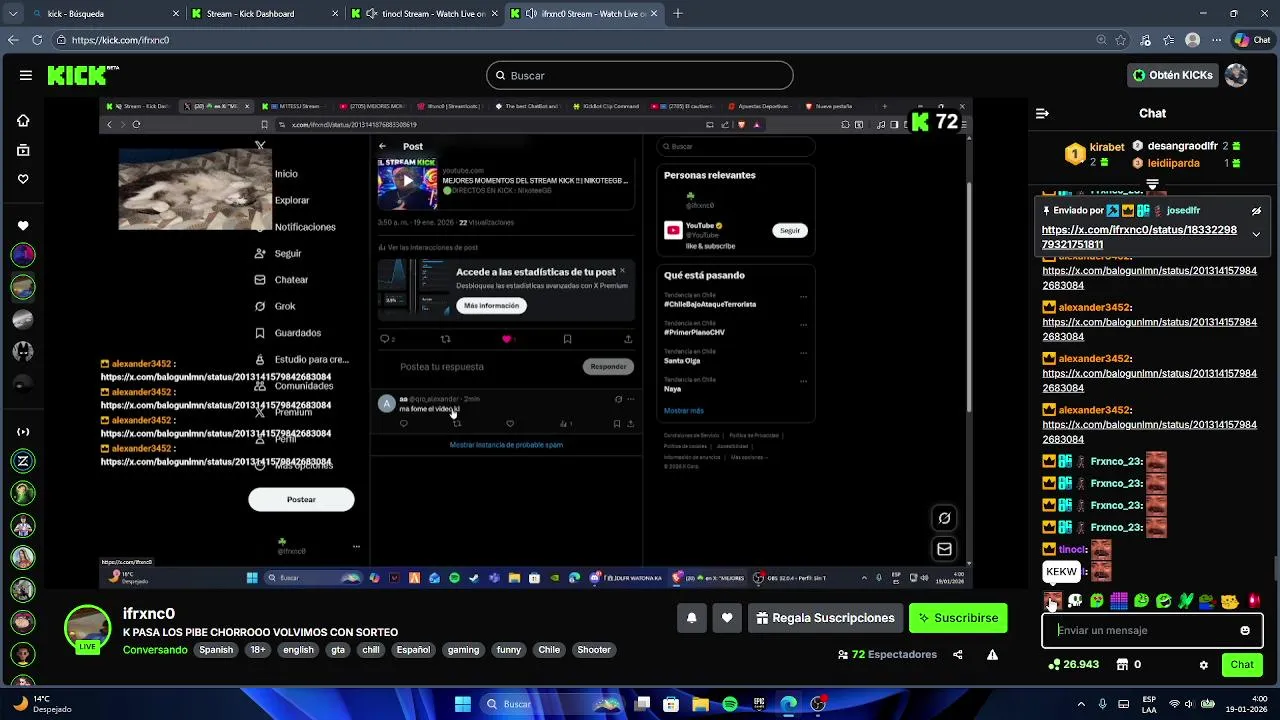Go to Kick home via house icon
The height and width of the screenshot is (720, 1280).
(23, 120)
